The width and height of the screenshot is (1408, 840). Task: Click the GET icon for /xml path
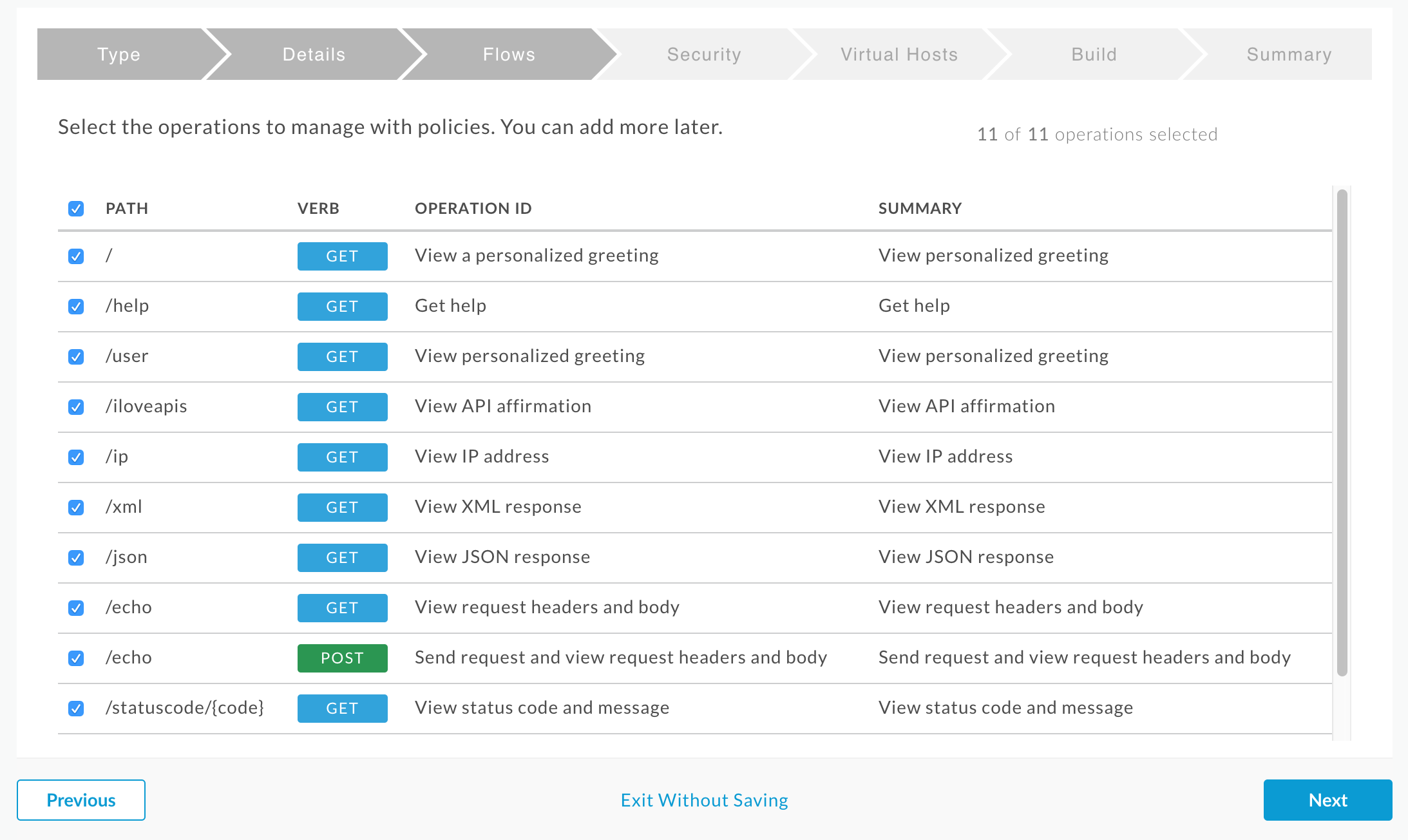click(x=340, y=507)
